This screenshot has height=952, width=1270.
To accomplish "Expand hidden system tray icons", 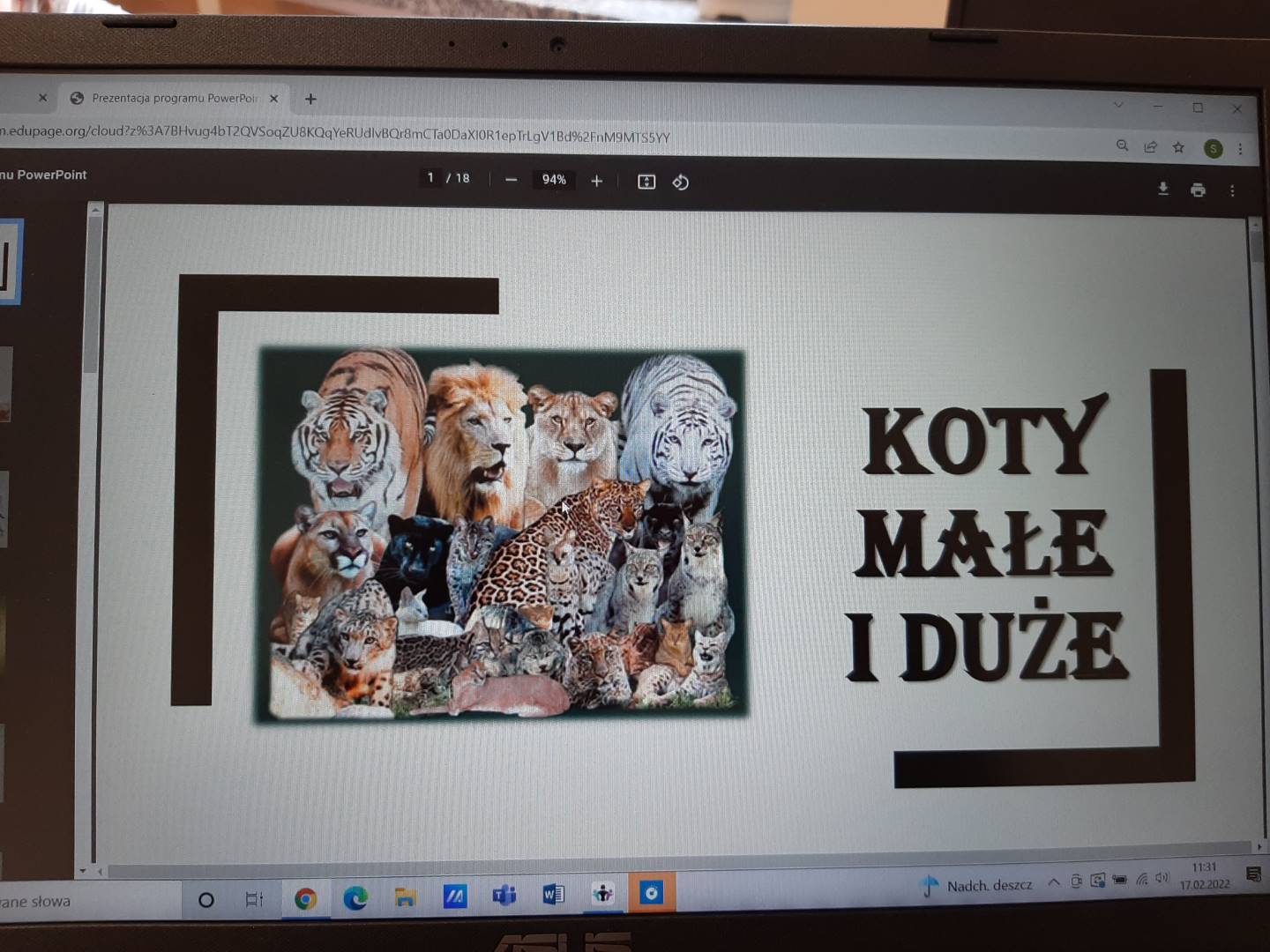I will click(x=1054, y=882).
